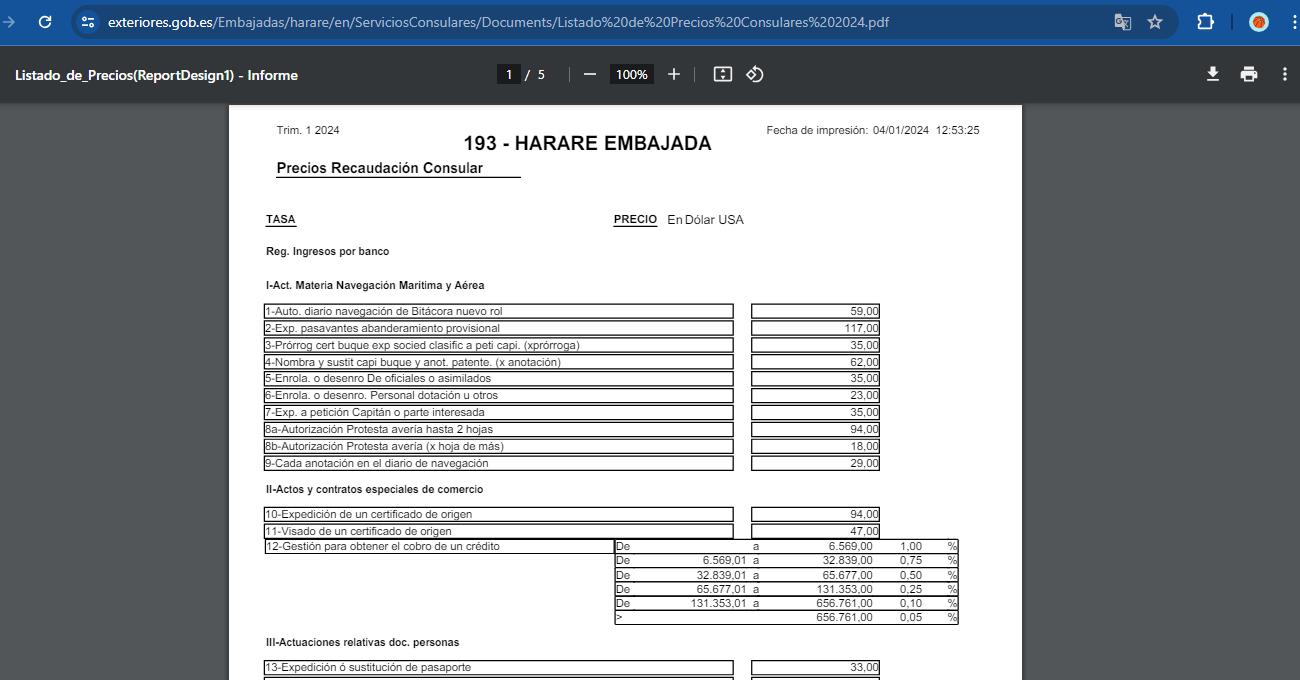Select the page number input field

509,73
